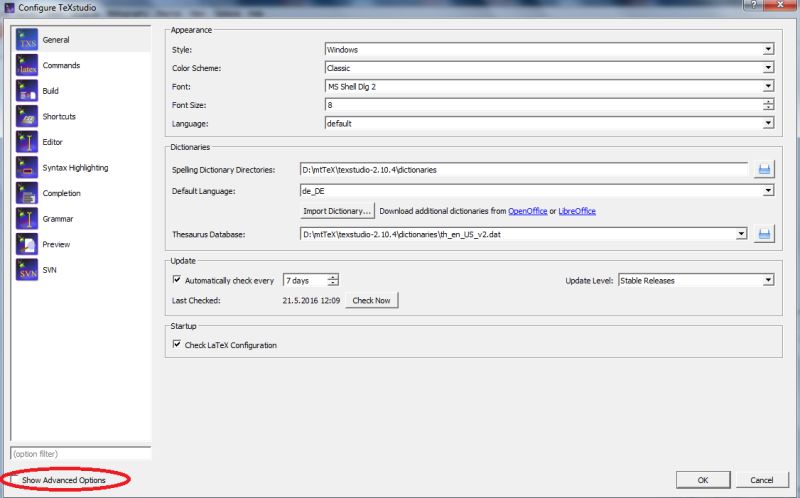Click the help question mark button
The image size is (800, 498).
(753, 5)
